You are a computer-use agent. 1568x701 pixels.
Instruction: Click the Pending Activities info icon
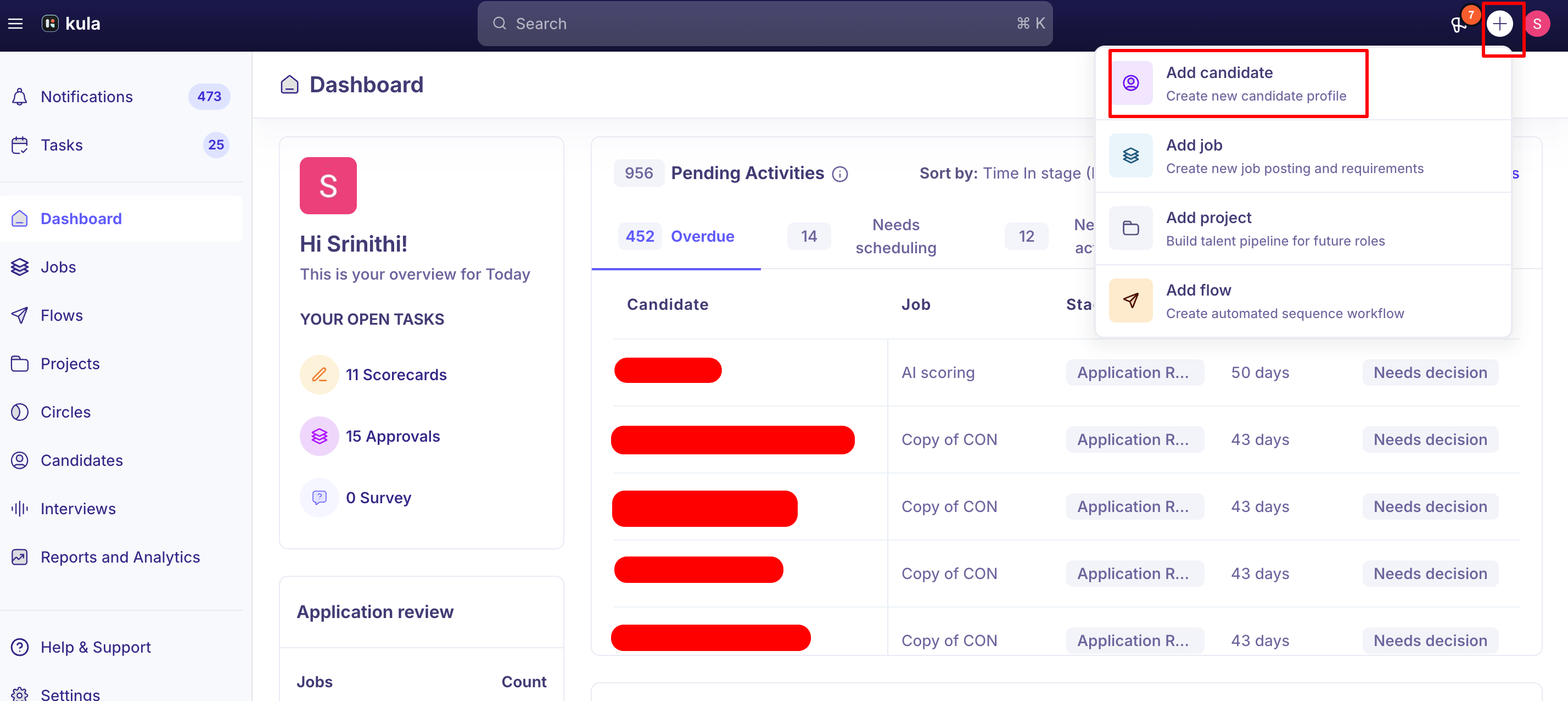[x=840, y=174]
